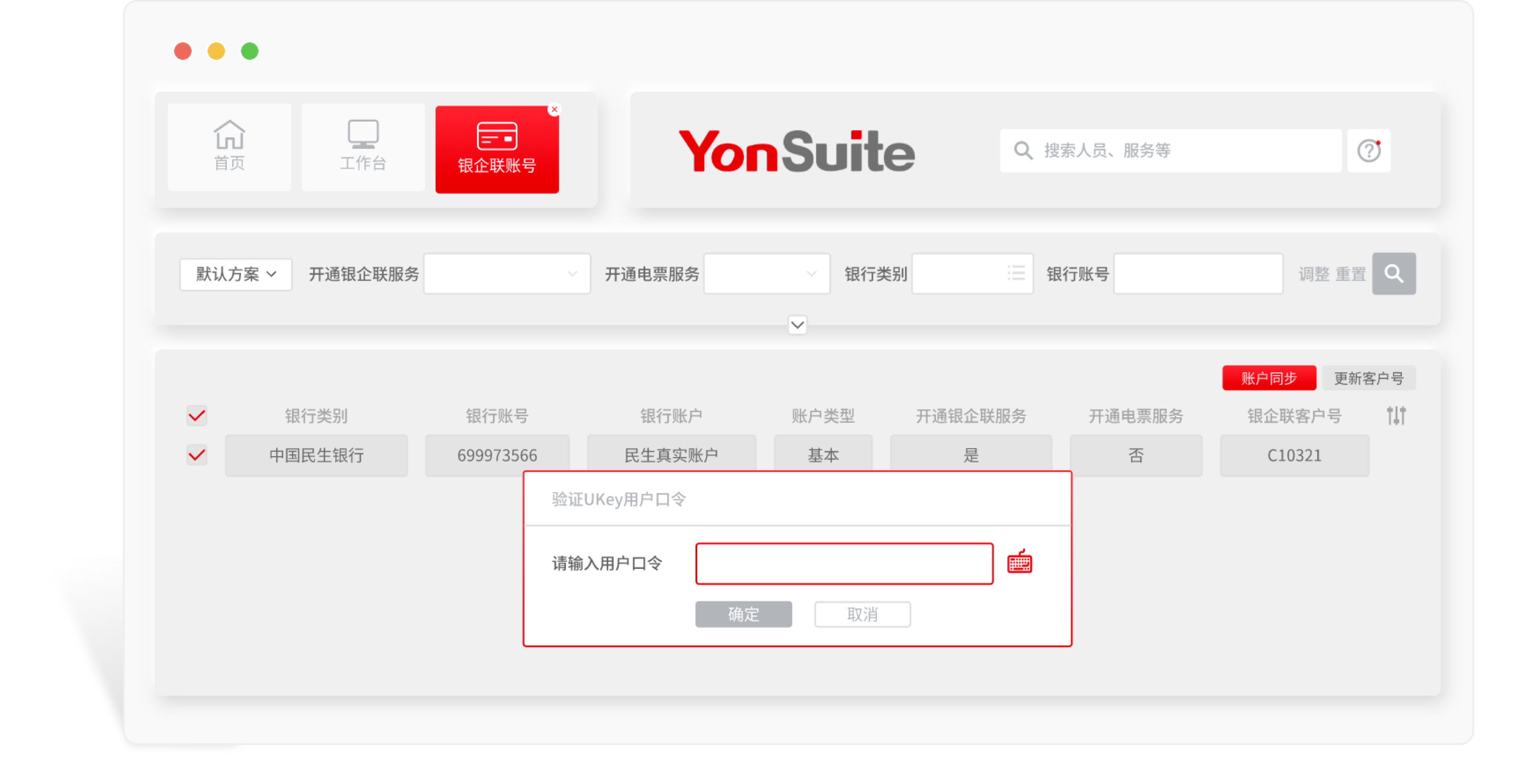
Task: Click 取消 in the UKey password dialog
Action: point(862,614)
